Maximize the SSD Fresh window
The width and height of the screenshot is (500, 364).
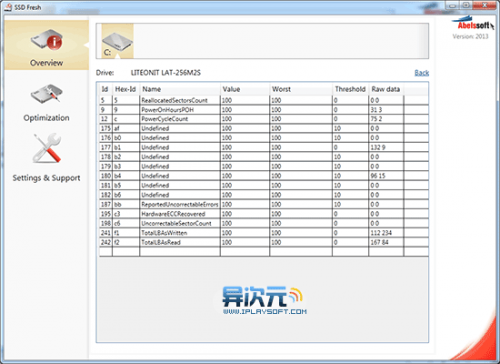click(x=466, y=5)
